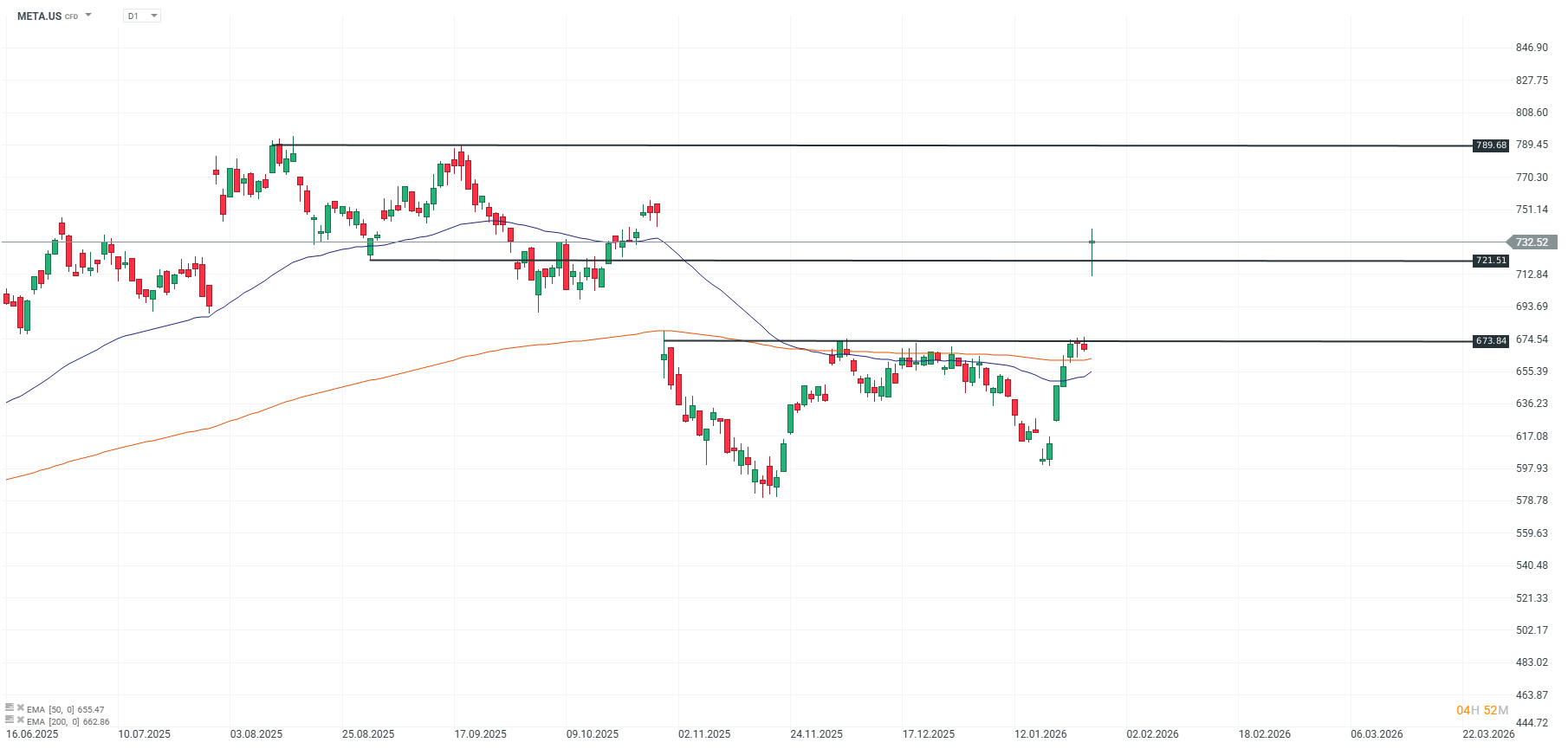Select the 673.84 horizontal line price label

click(x=1491, y=341)
